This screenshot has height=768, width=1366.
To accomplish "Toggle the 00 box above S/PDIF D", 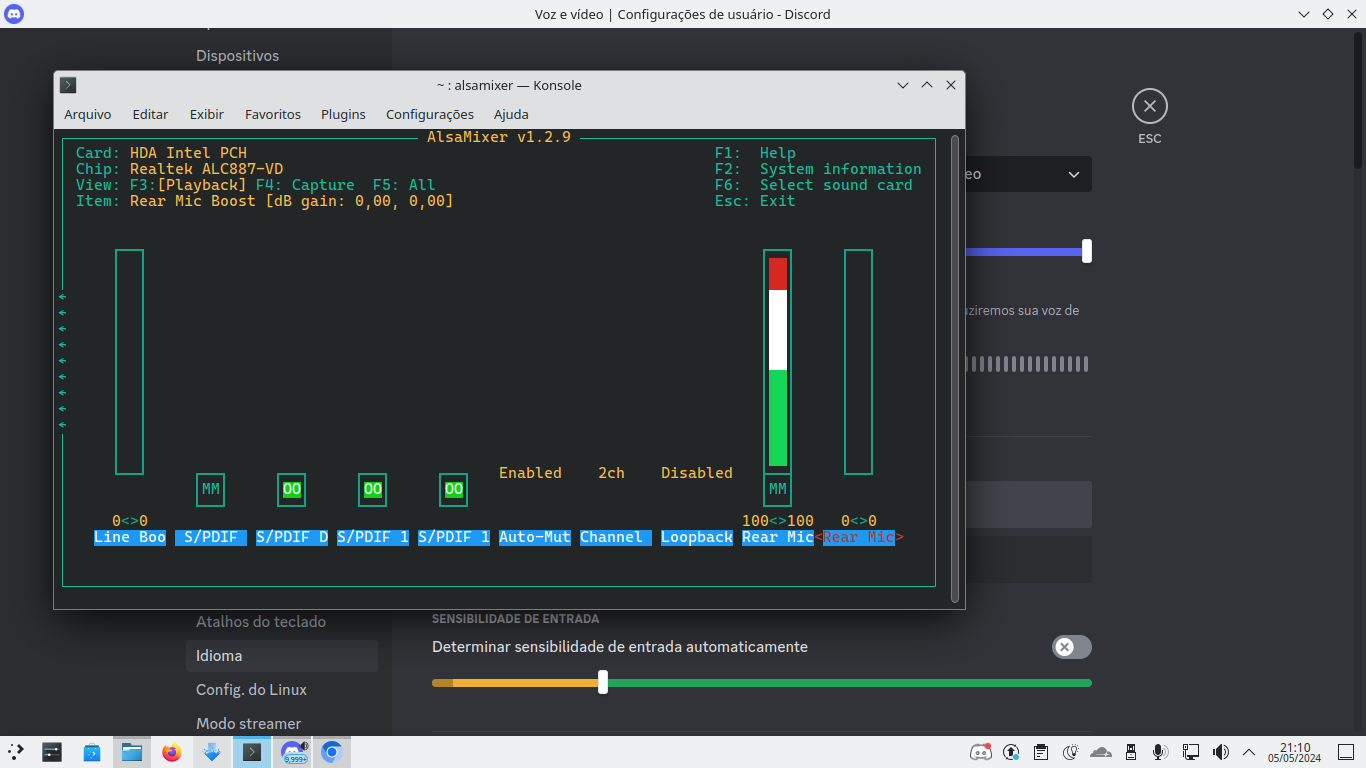I will 292,489.
